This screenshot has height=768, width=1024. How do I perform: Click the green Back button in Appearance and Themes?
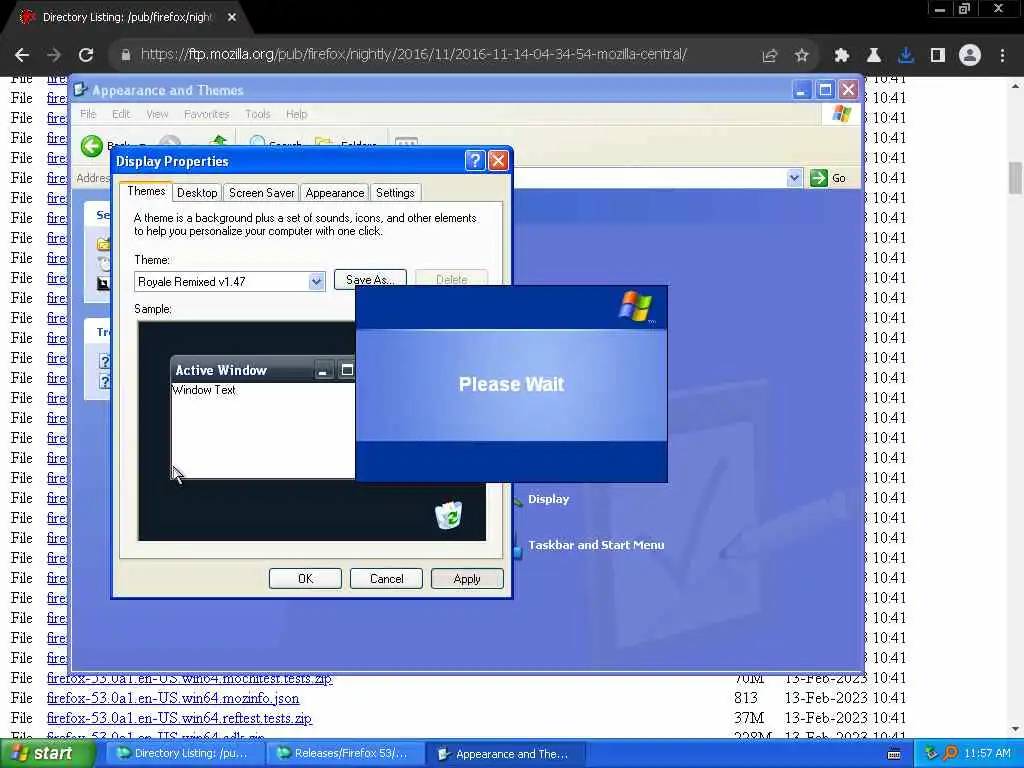92,145
